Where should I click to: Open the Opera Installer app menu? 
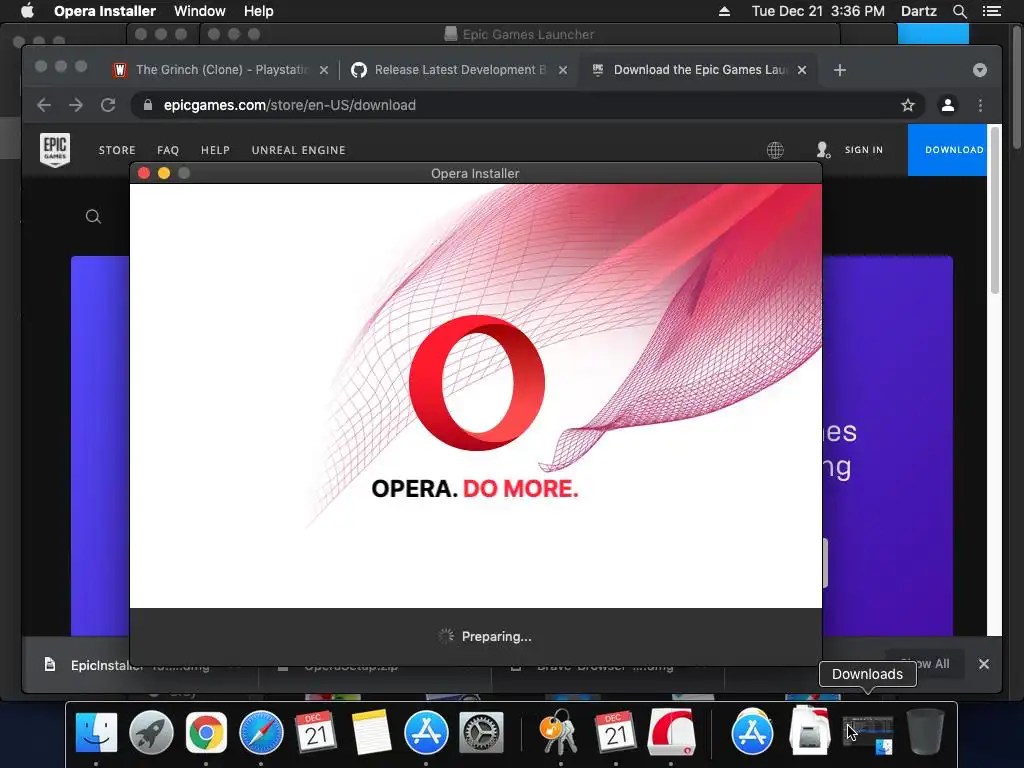[x=104, y=11]
